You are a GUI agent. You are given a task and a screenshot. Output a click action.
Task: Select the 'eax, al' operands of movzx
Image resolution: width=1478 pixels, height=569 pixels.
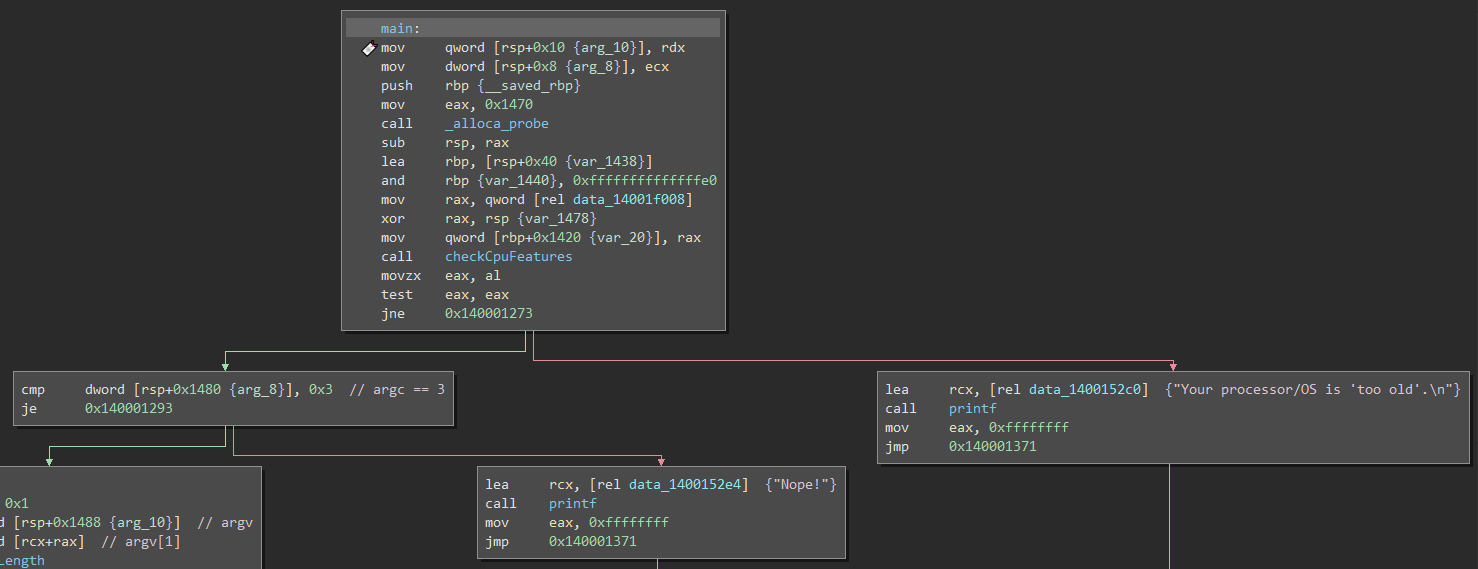pyautogui.click(x=473, y=276)
